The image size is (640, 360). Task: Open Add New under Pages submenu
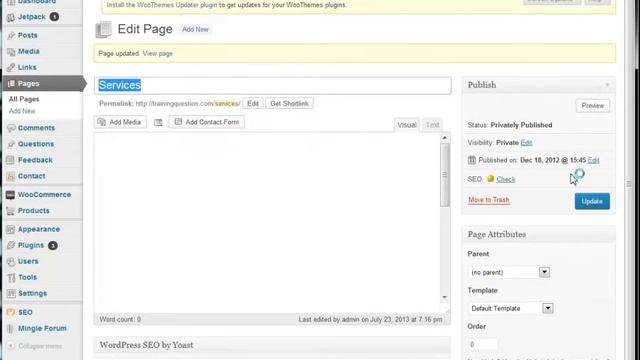pyautogui.click(x=22, y=111)
